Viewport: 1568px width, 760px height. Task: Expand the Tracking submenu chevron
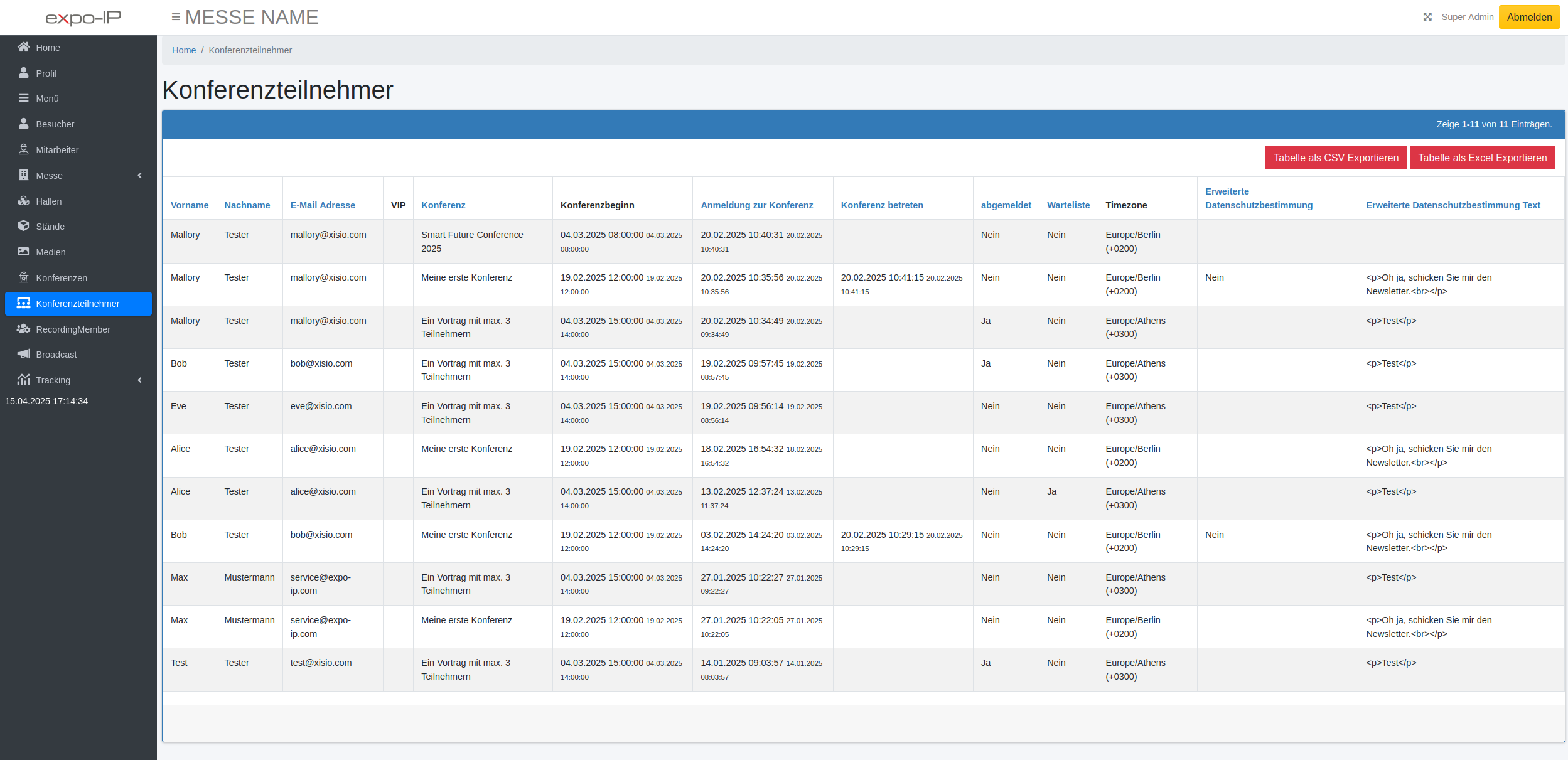point(140,380)
